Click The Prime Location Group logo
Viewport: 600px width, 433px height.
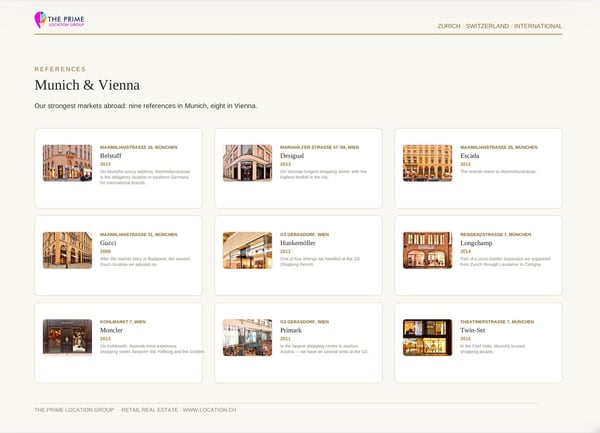pyautogui.click(x=59, y=20)
